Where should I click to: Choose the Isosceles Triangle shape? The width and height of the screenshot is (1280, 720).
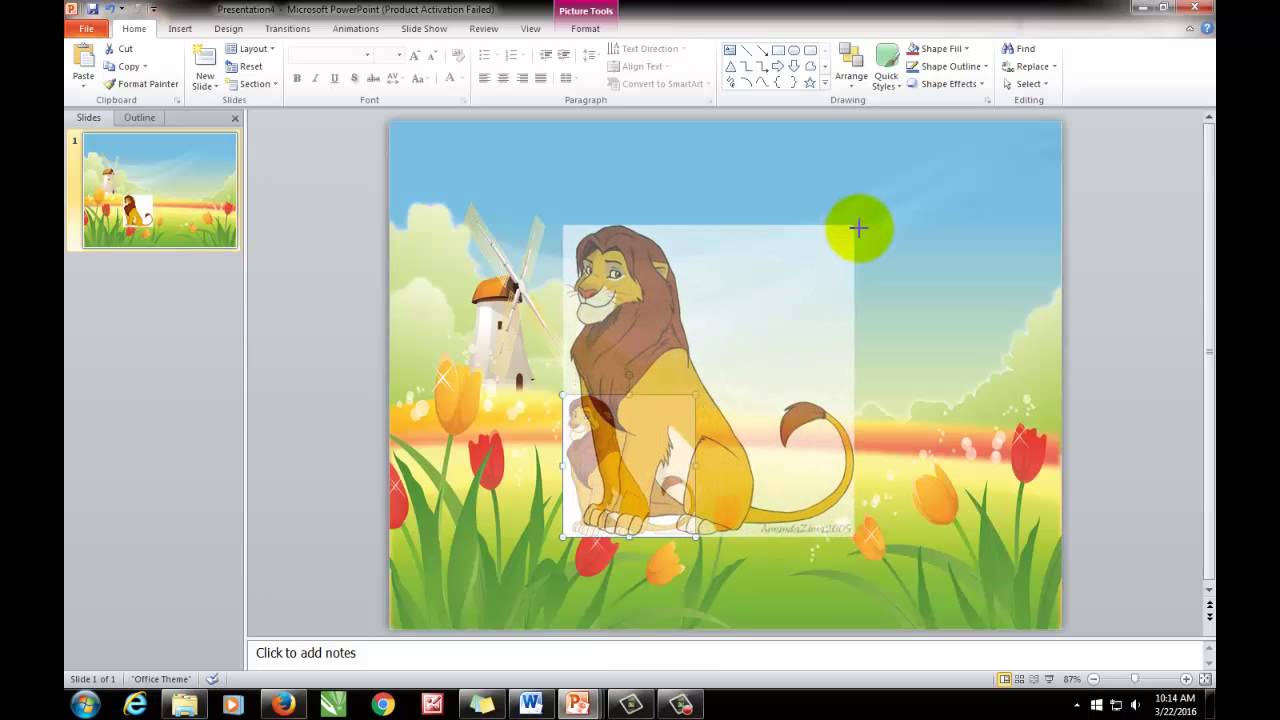click(730, 66)
